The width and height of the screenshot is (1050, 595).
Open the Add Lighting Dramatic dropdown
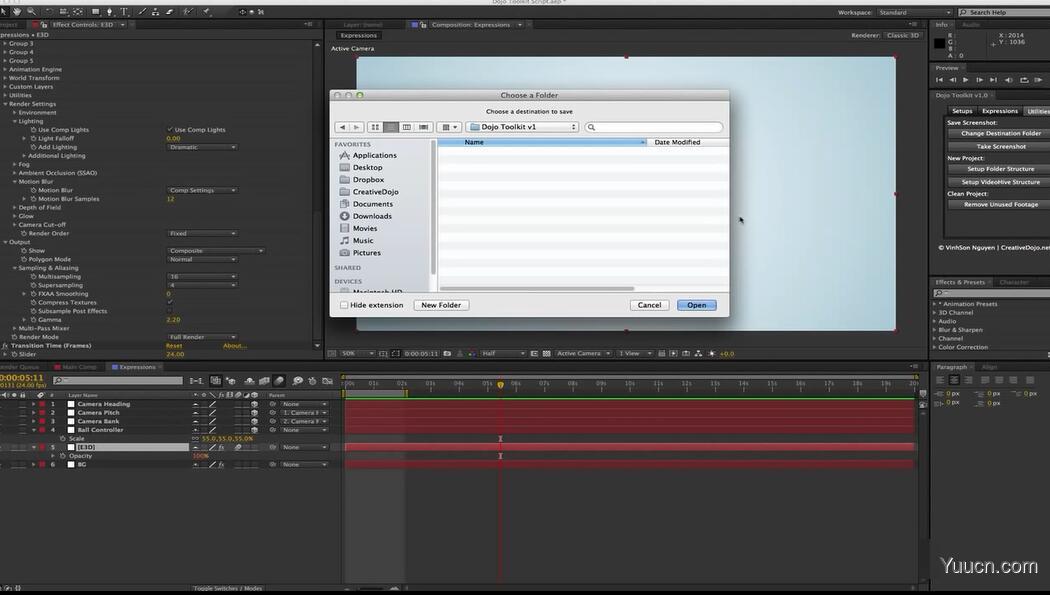202,147
